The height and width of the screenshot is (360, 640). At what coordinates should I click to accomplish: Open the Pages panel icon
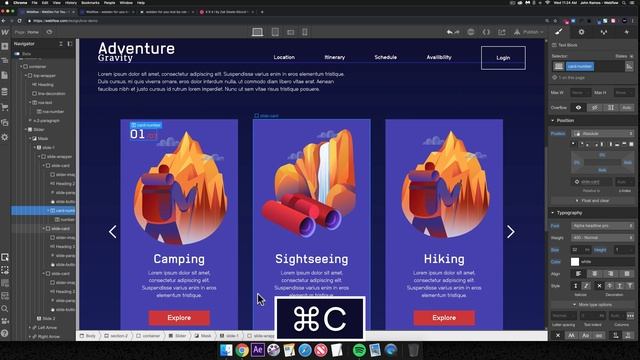click(x=5, y=76)
